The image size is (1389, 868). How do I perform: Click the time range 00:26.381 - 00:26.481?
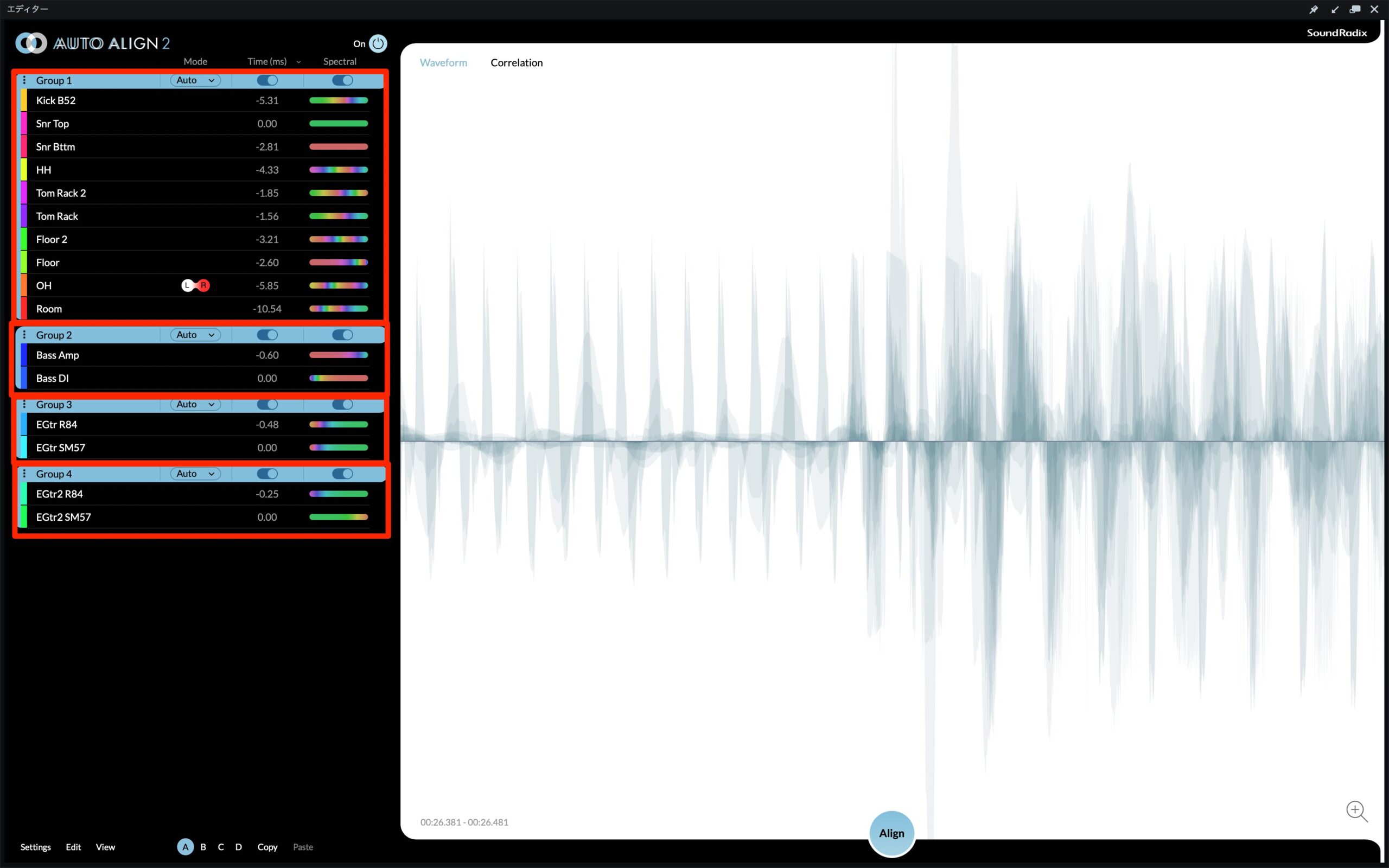pos(464,822)
